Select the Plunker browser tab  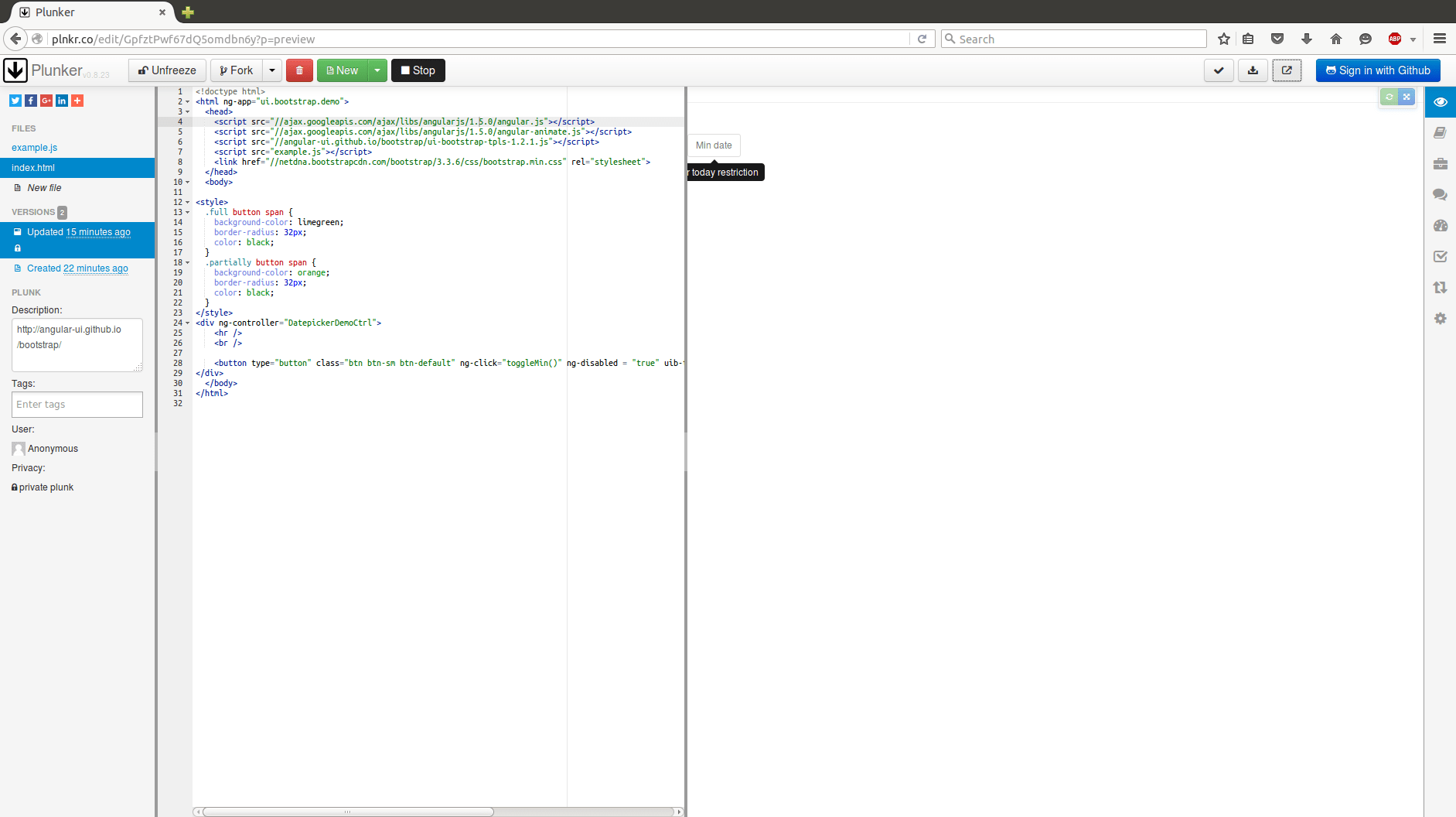coord(85,12)
